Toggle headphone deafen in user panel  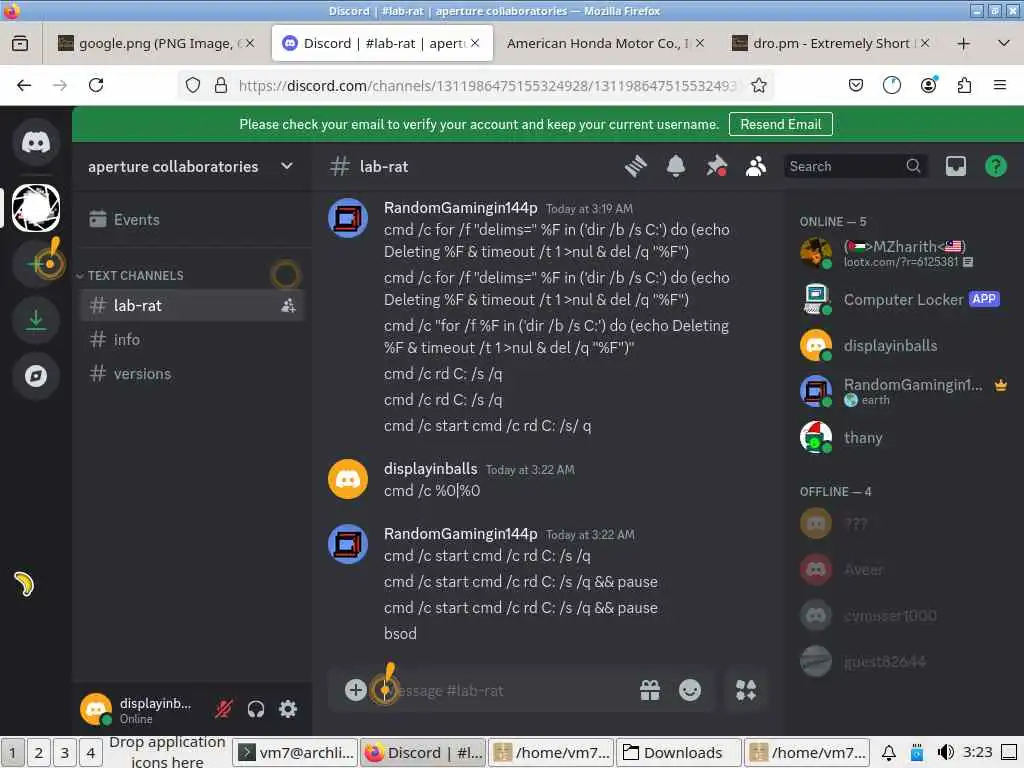(x=256, y=709)
